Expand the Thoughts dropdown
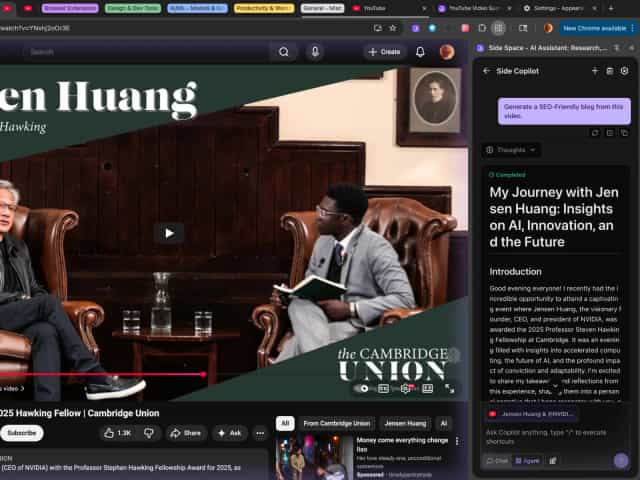The image size is (640, 480). (511, 150)
